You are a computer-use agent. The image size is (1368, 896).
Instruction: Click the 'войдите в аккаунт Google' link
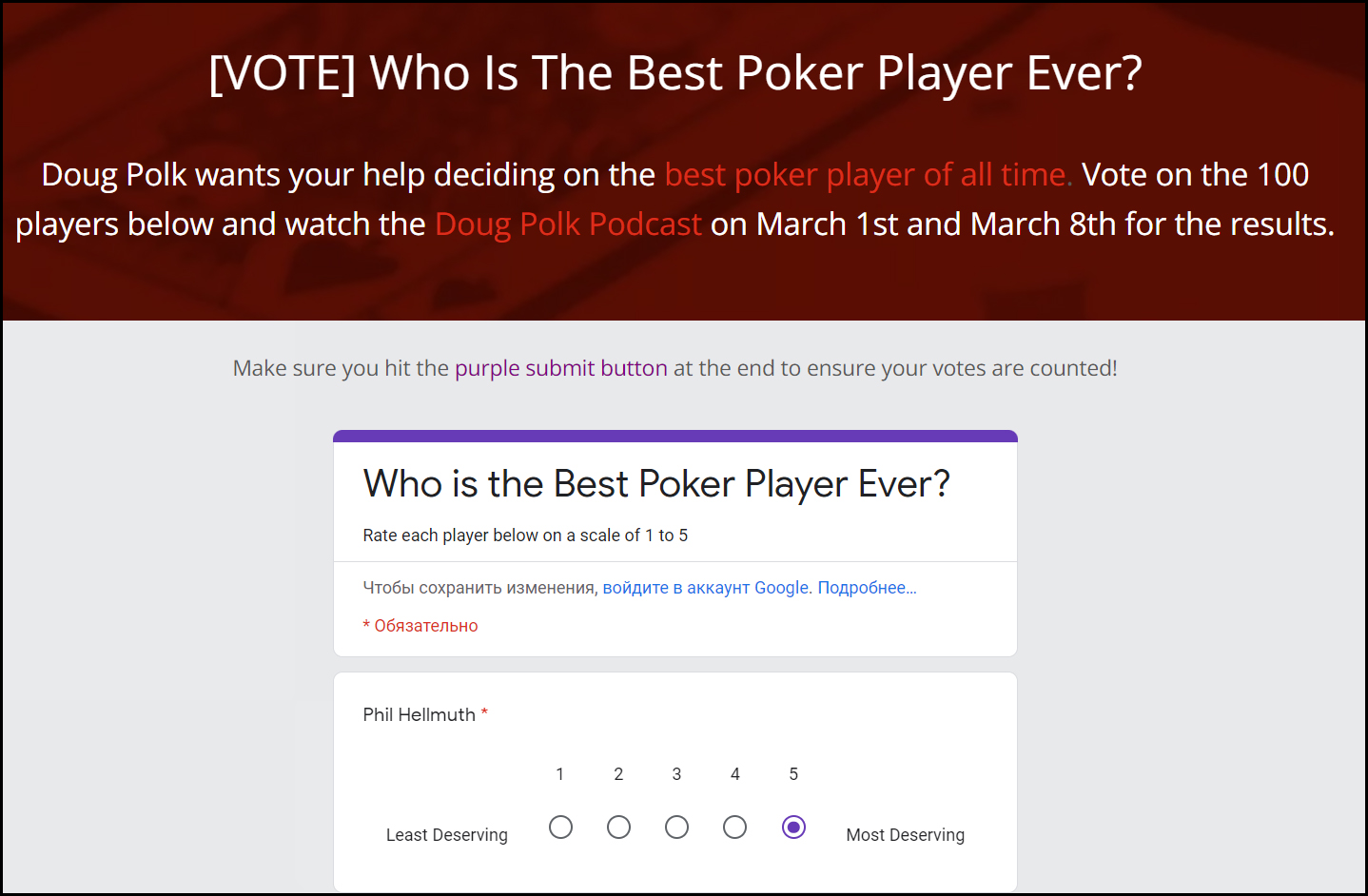(x=707, y=588)
